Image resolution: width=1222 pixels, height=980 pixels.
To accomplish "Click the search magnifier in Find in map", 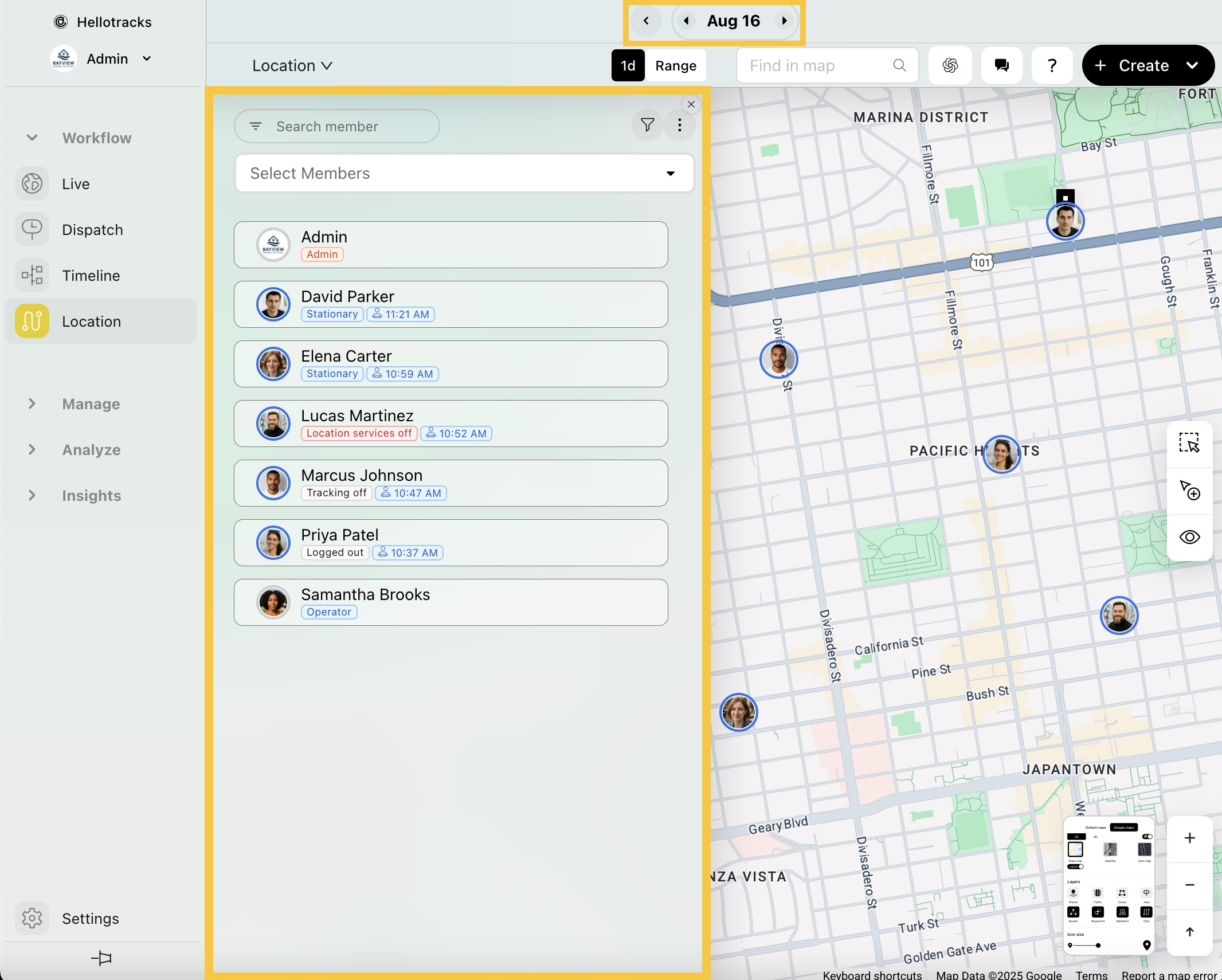I will click(x=899, y=65).
